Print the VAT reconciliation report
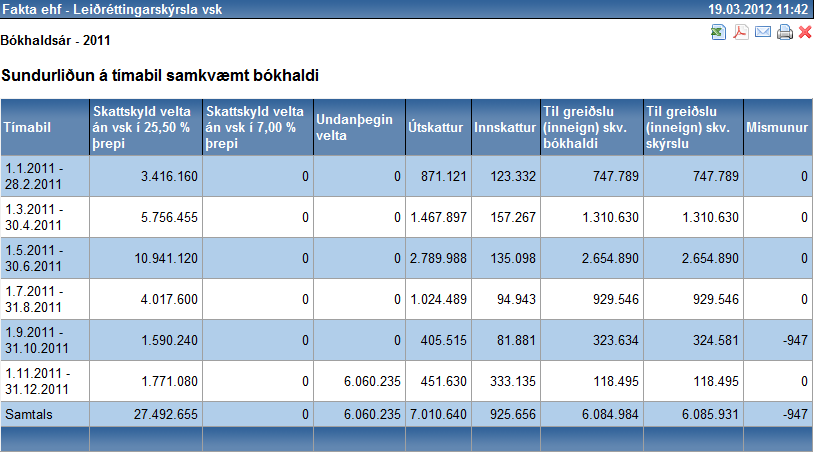This screenshot has height=457, width=815. coord(785,33)
